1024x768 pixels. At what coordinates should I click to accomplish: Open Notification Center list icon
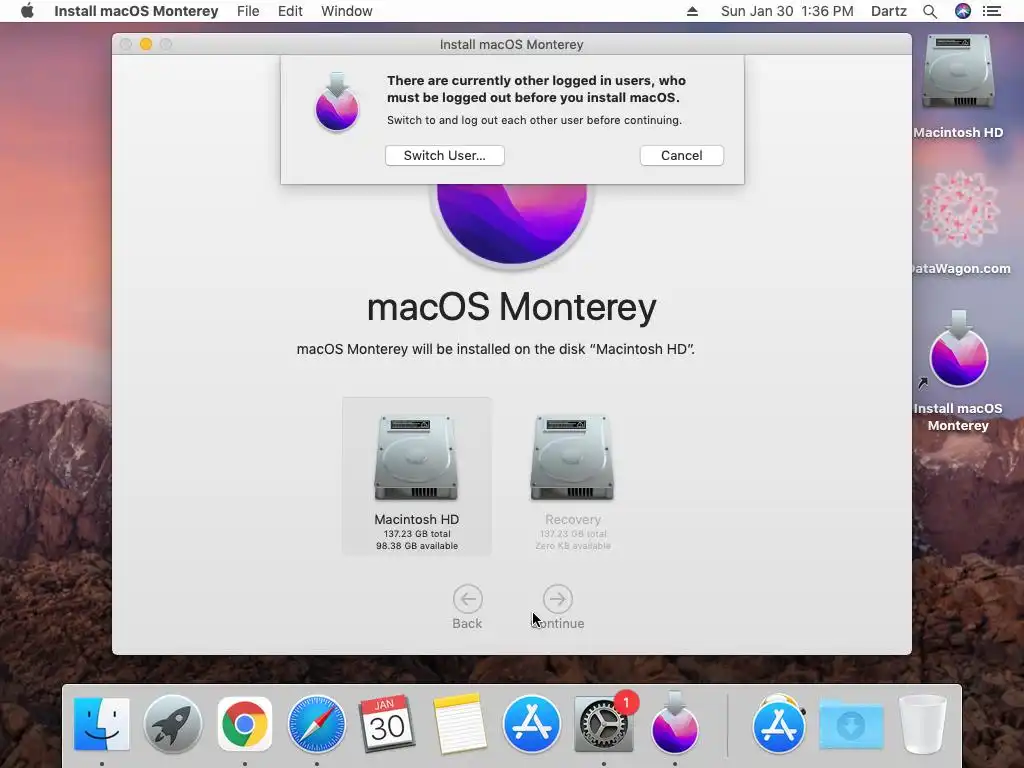pos(992,11)
